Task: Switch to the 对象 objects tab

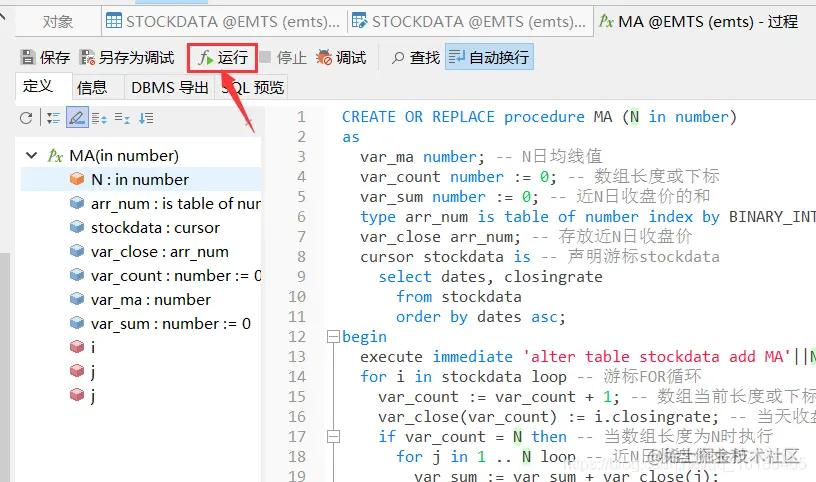Action: 58,22
